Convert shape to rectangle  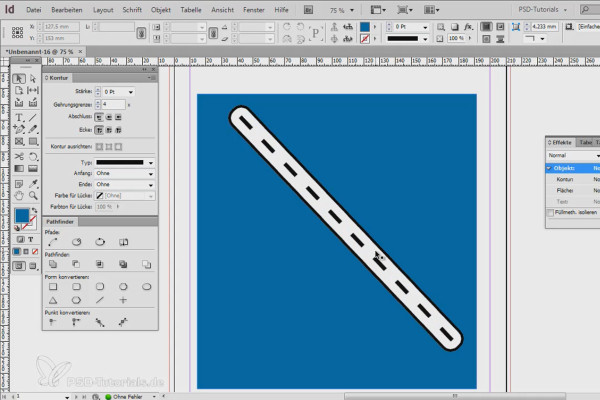pyautogui.click(x=53, y=287)
